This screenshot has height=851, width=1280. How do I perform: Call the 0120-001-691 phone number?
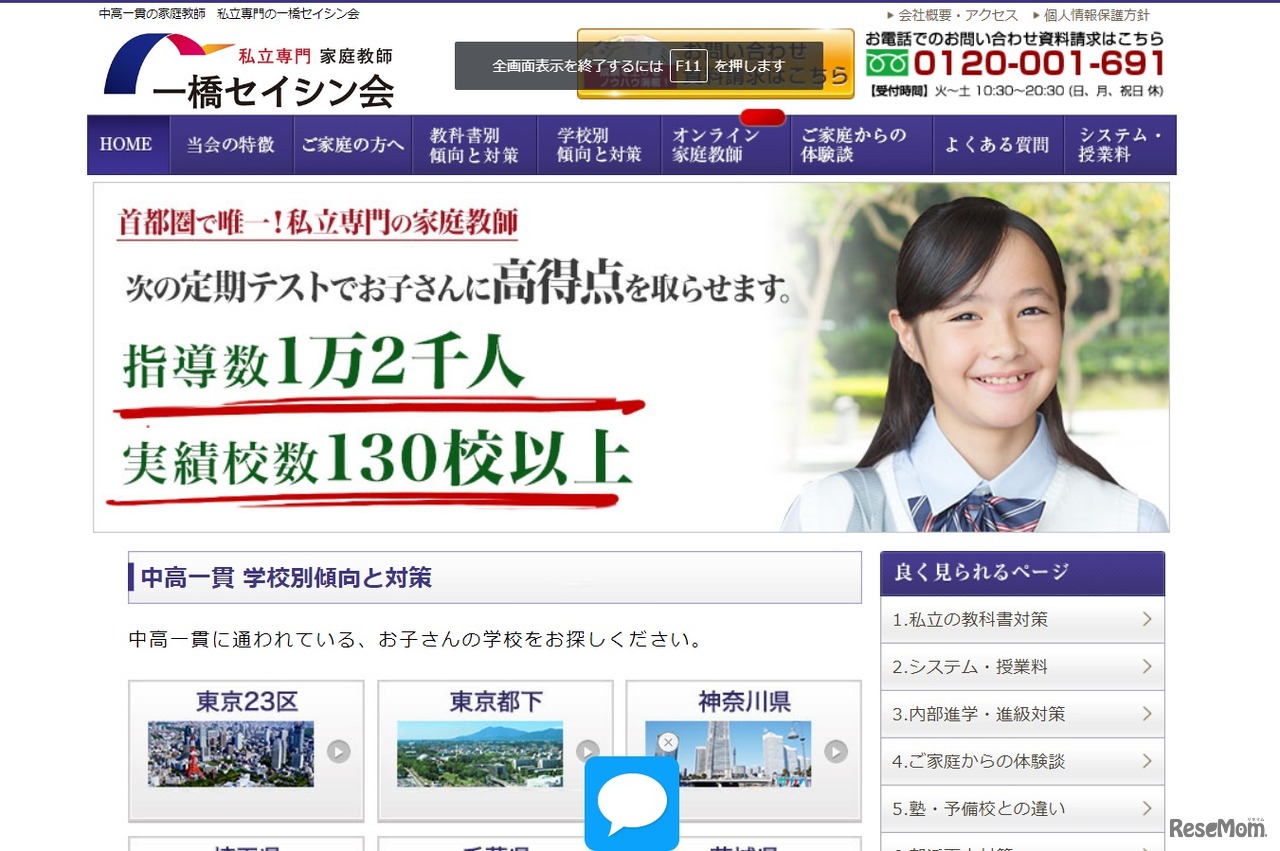(1039, 64)
